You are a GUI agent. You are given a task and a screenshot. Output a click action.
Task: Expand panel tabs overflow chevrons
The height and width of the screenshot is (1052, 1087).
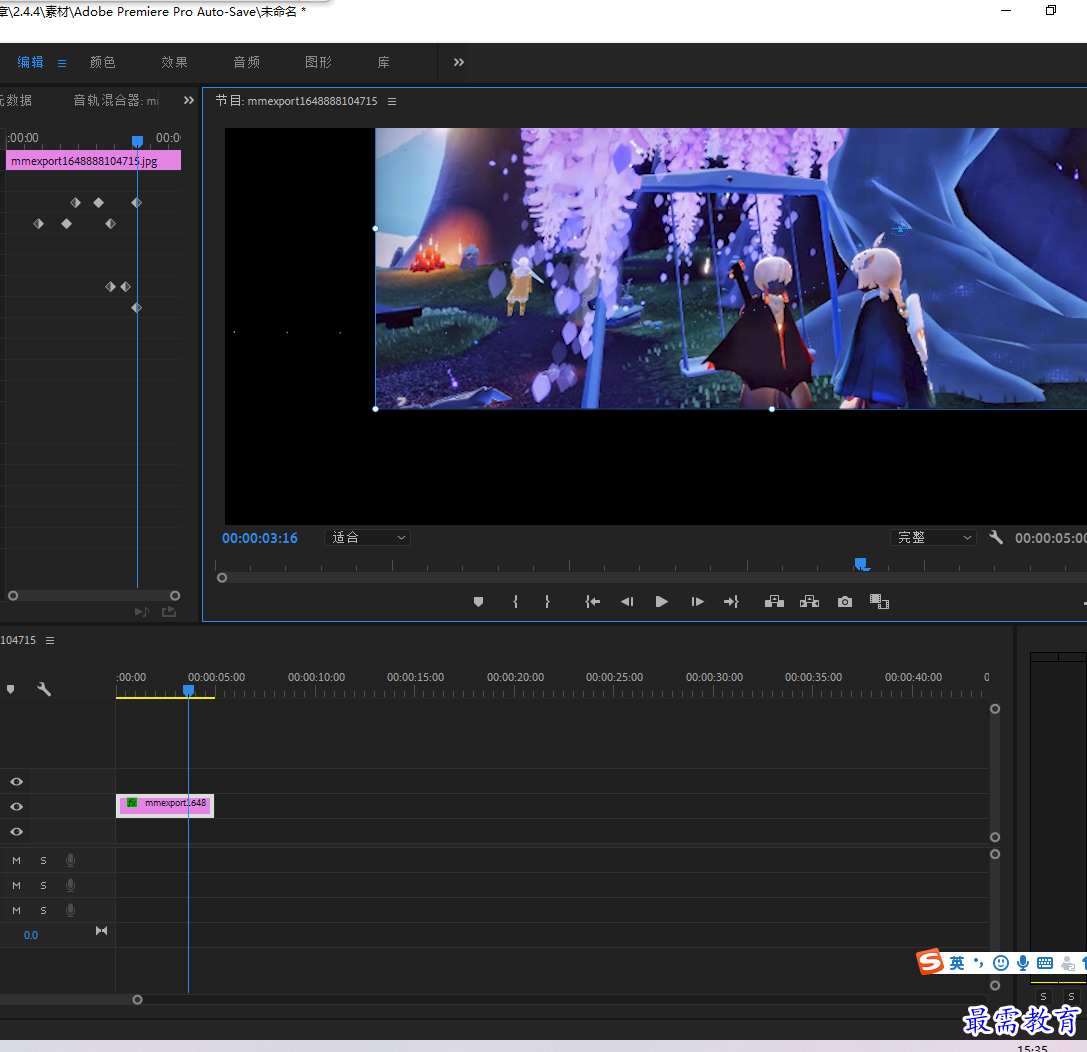[x=189, y=100]
